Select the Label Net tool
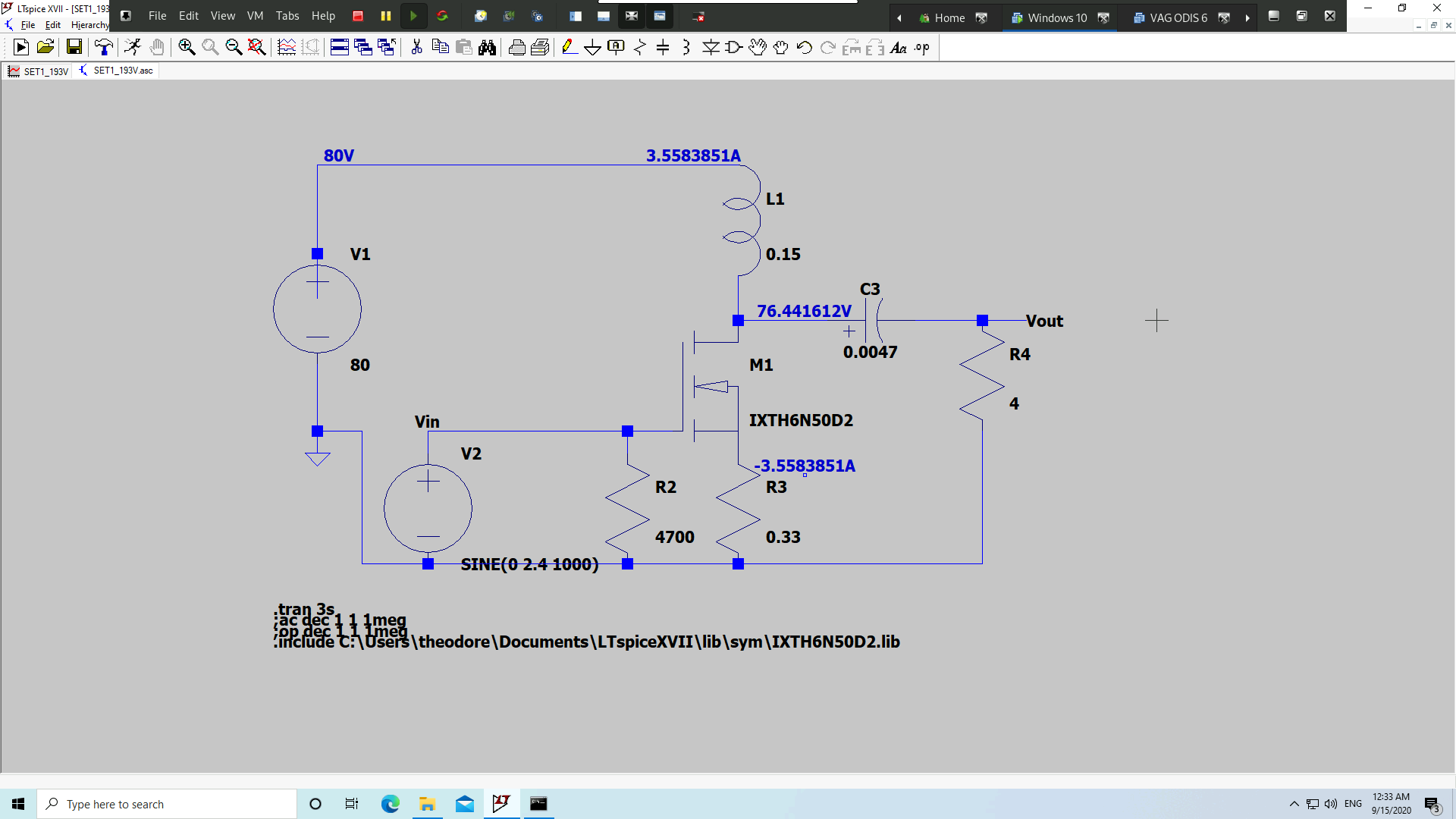The image size is (1456, 819). tap(617, 48)
